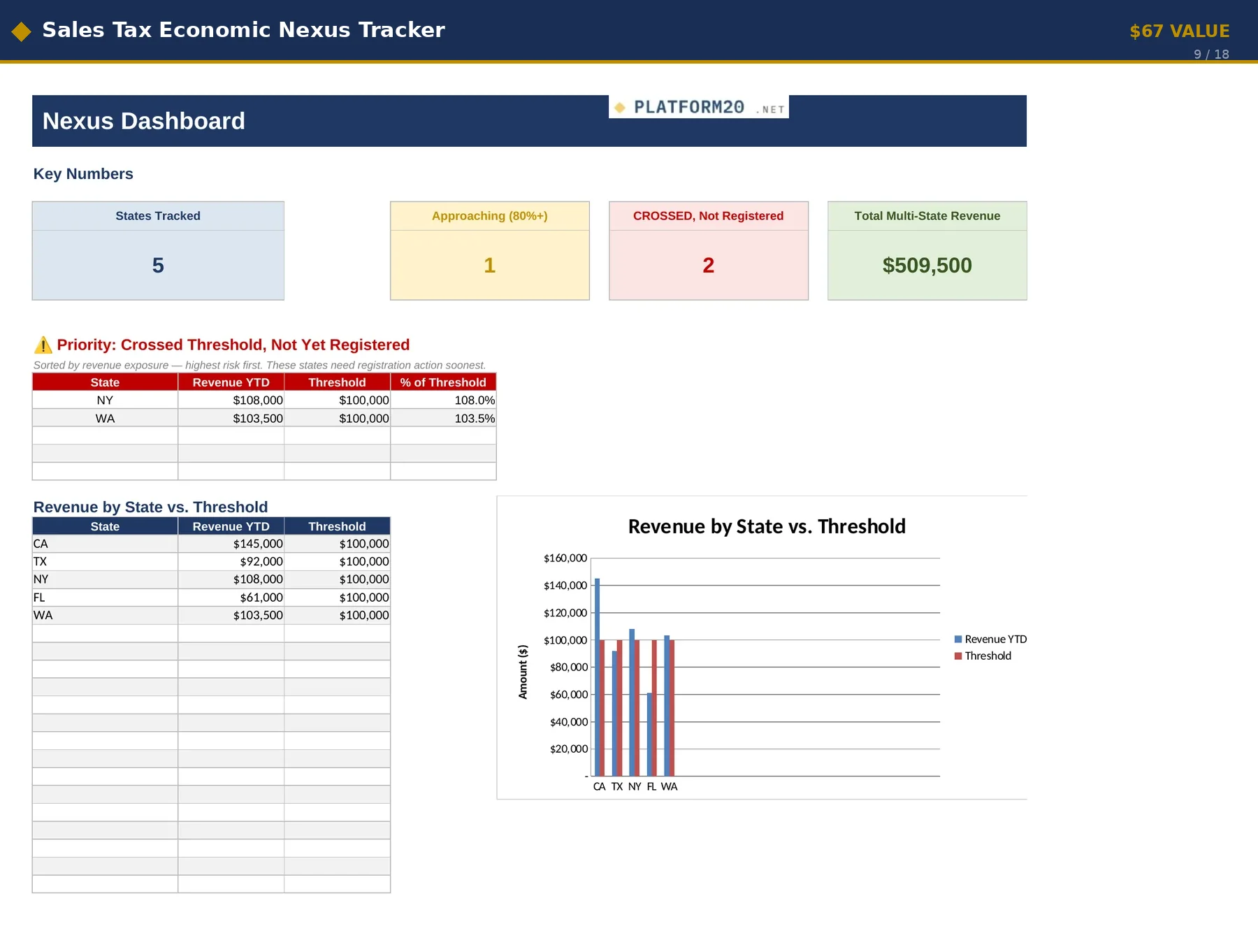Select the TX row state cell
1258x952 pixels.
coord(105,562)
